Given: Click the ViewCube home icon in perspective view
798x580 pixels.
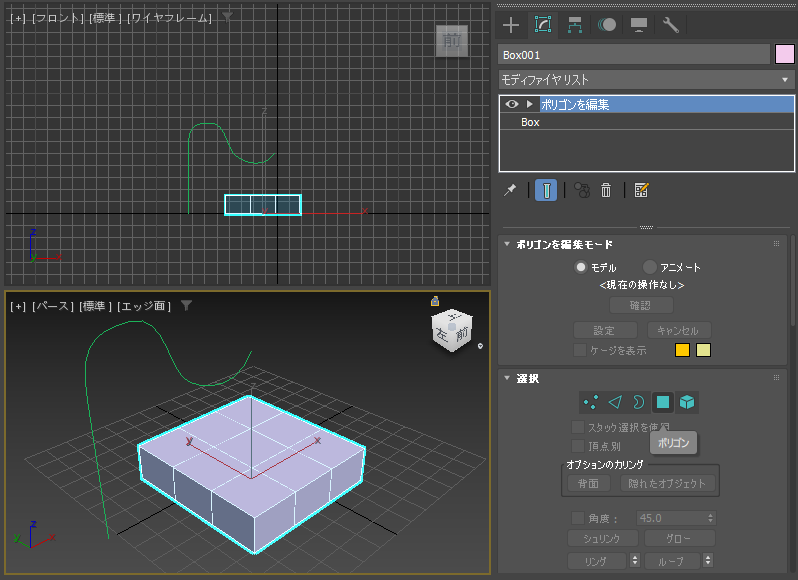Looking at the screenshot, I should click(435, 301).
